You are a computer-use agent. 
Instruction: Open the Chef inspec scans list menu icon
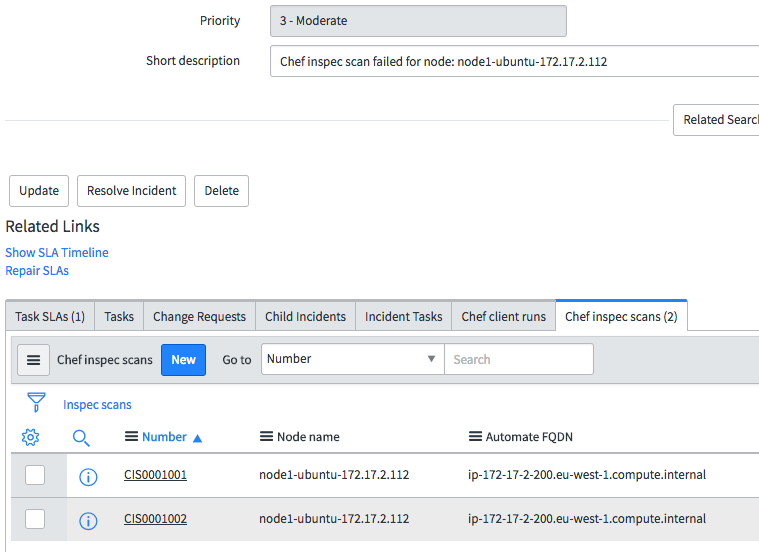33,360
